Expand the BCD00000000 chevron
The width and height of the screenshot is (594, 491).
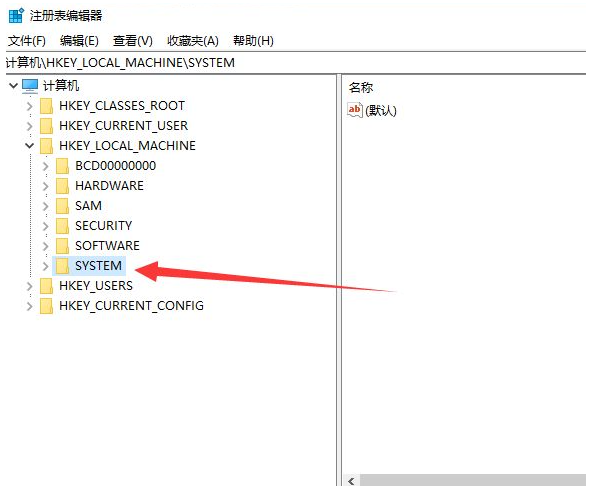point(45,166)
